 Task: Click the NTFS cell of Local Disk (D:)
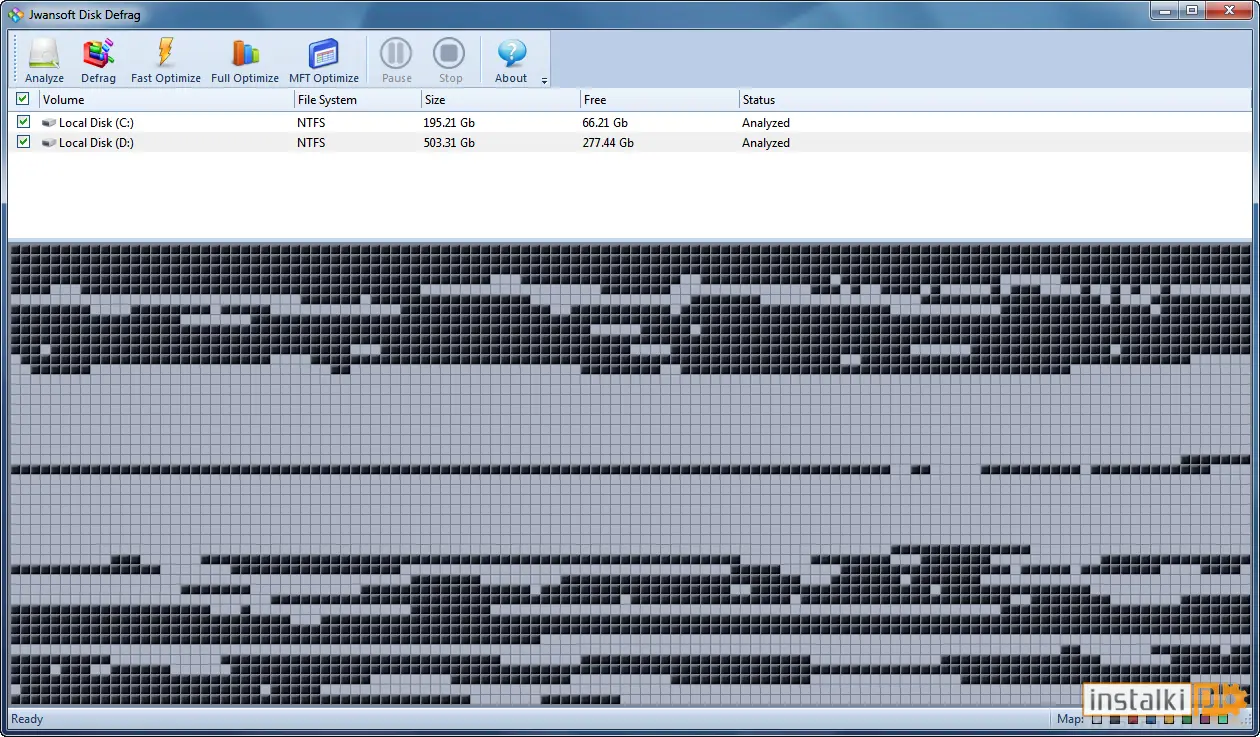click(311, 143)
